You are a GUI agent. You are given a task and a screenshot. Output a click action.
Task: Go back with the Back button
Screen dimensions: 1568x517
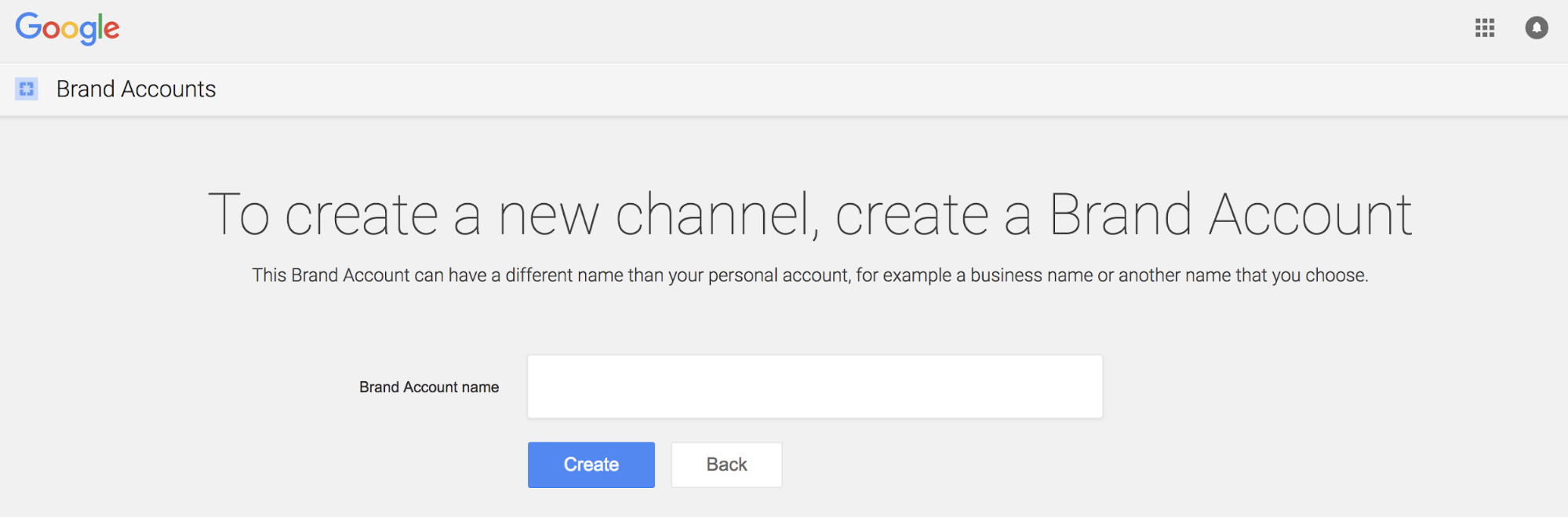(726, 464)
